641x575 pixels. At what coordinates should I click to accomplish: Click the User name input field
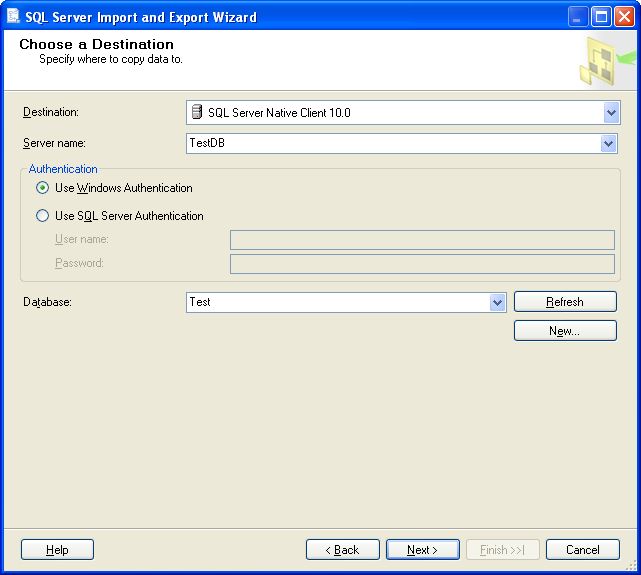(x=422, y=240)
